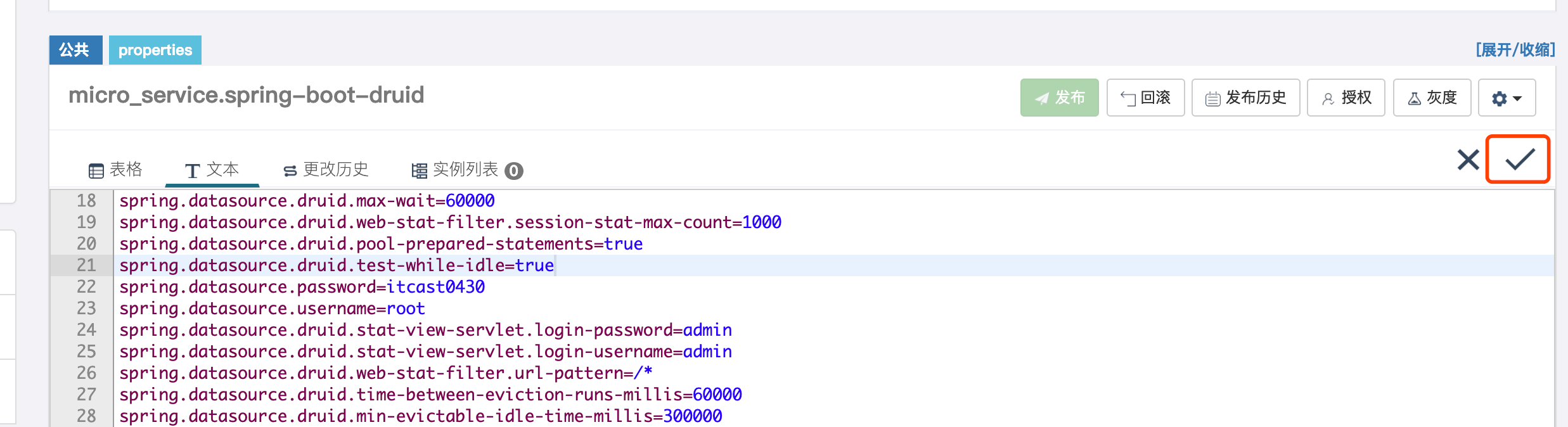Image resolution: width=1568 pixels, height=427 pixels.
Task: Cancel editing with the X icon
Action: 1467,160
